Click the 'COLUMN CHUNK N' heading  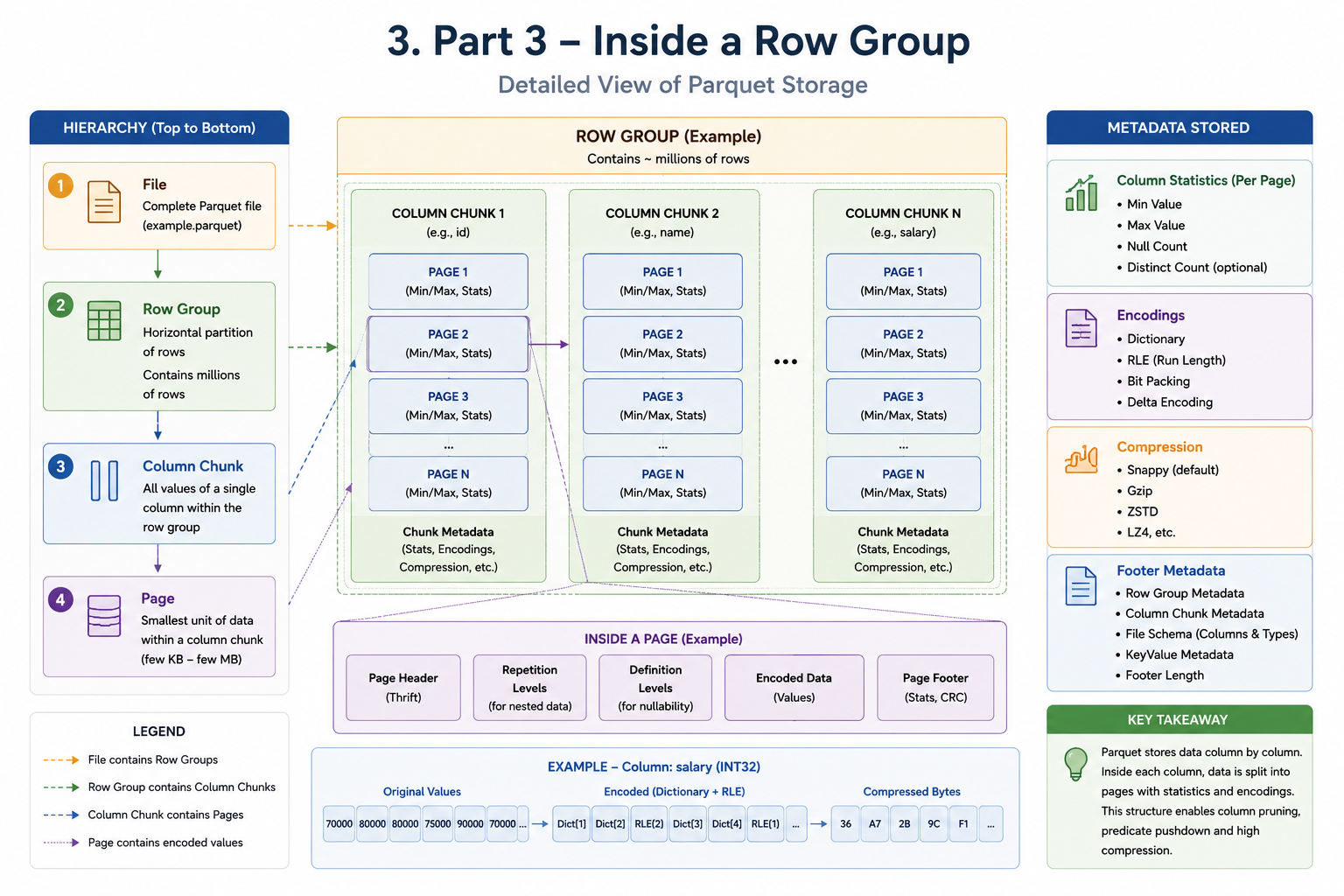[x=903, y=213]
